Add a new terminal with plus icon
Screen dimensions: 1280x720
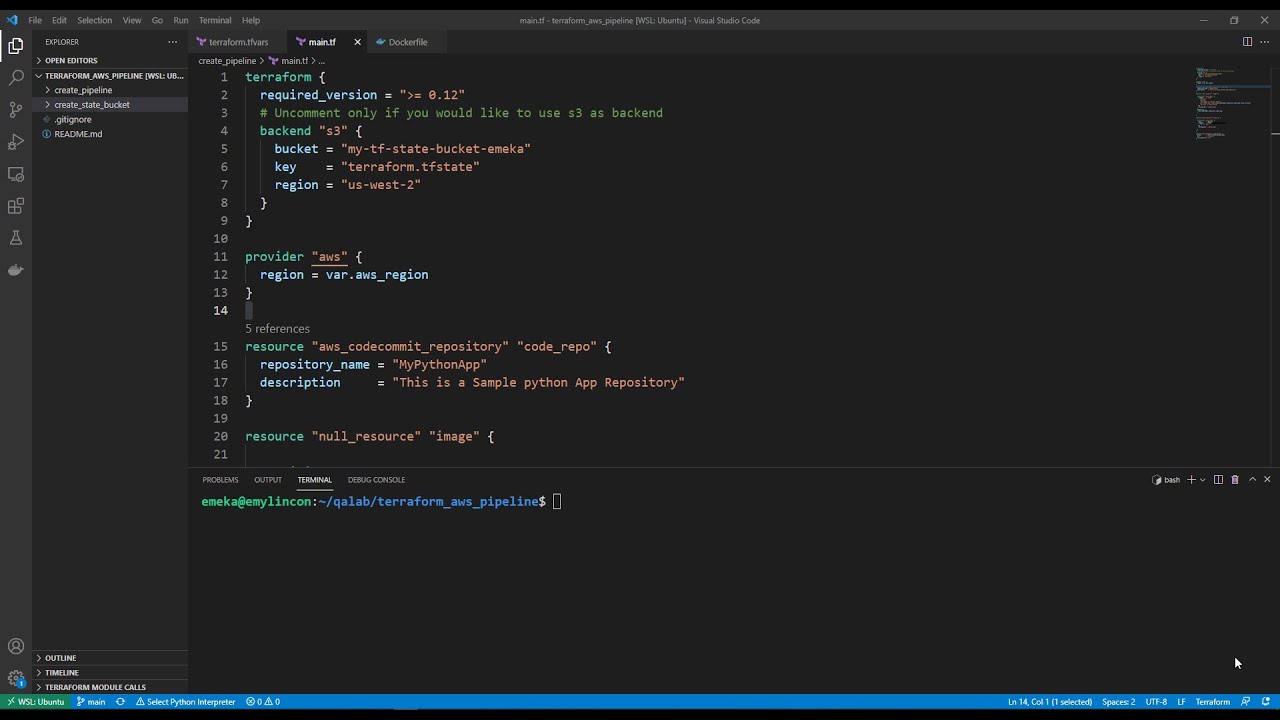pos(1190,480)
